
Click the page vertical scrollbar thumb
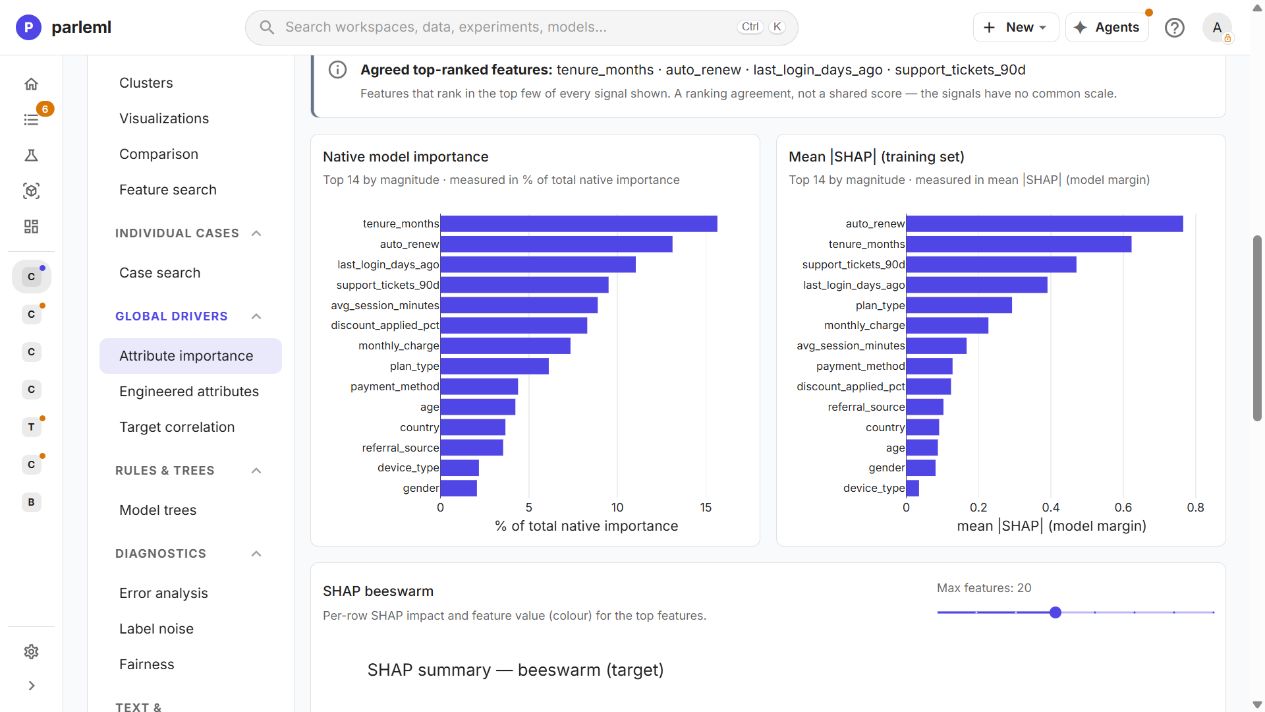point(1258,328)
